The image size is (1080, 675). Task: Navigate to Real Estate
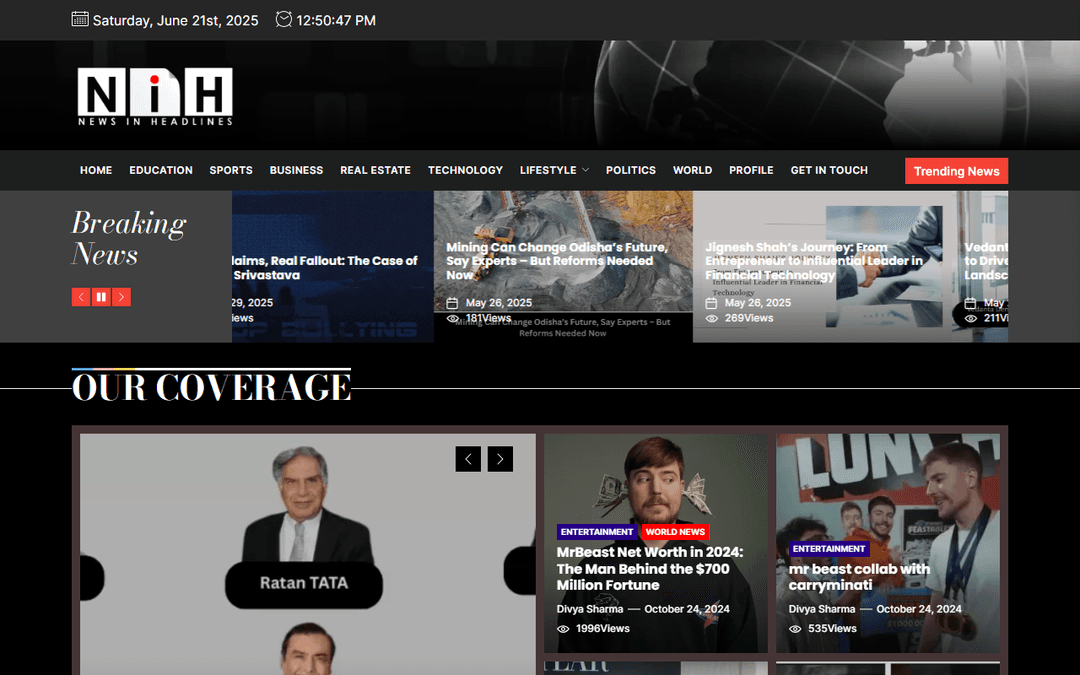pos(375,170)
